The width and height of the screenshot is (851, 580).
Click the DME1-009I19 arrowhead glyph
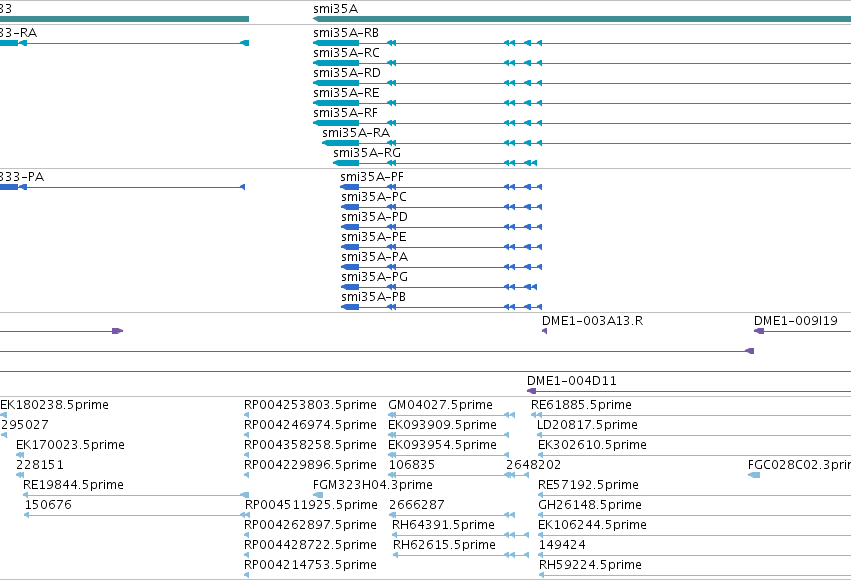click(759, 331)
